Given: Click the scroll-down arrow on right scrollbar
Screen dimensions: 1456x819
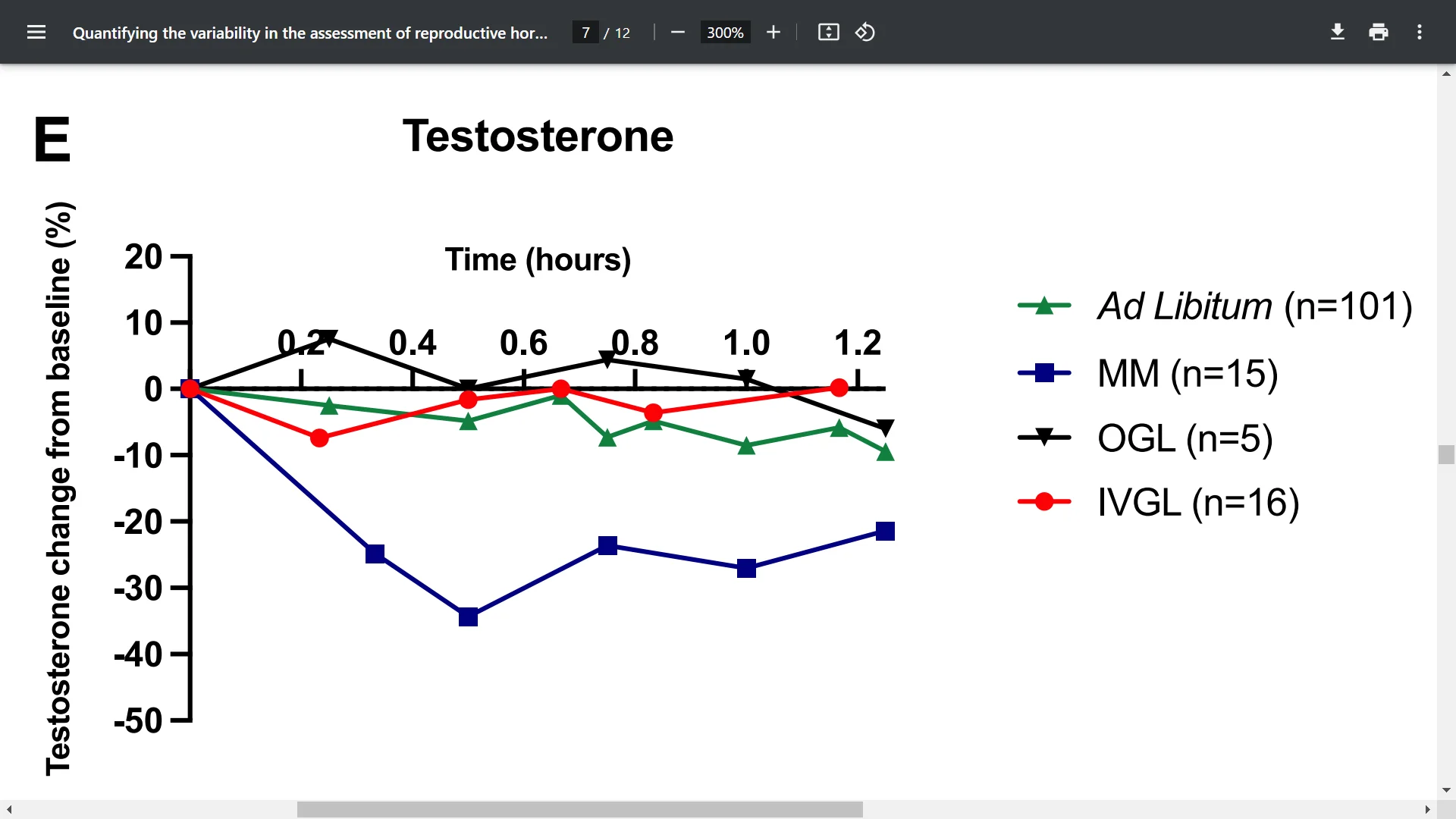Looking at the screenshot, I should tap(1445, 789).
